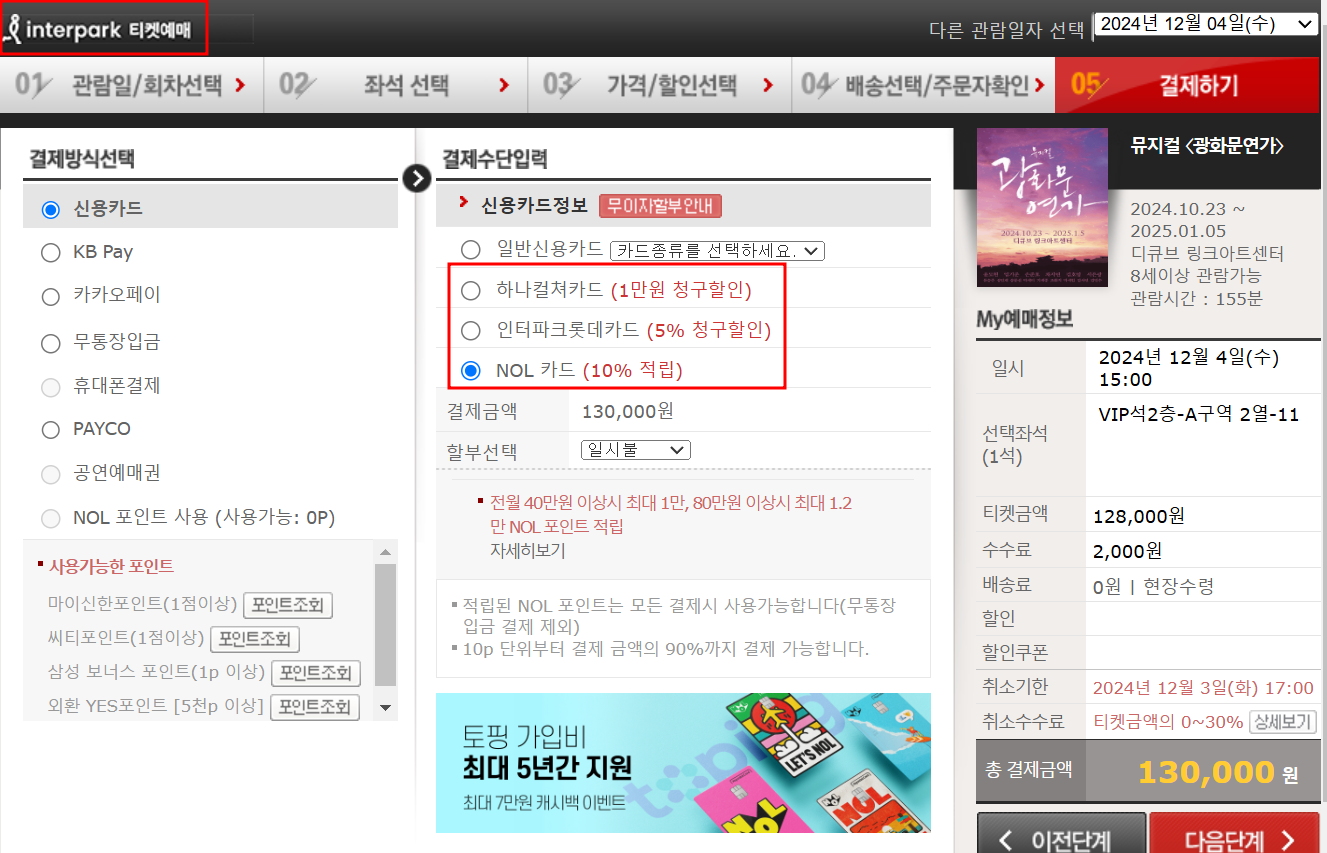Open the 다른 관람일자 date dropdown
The image size is (1327, 853).
pyautogui.click(x=1206, y=24)
